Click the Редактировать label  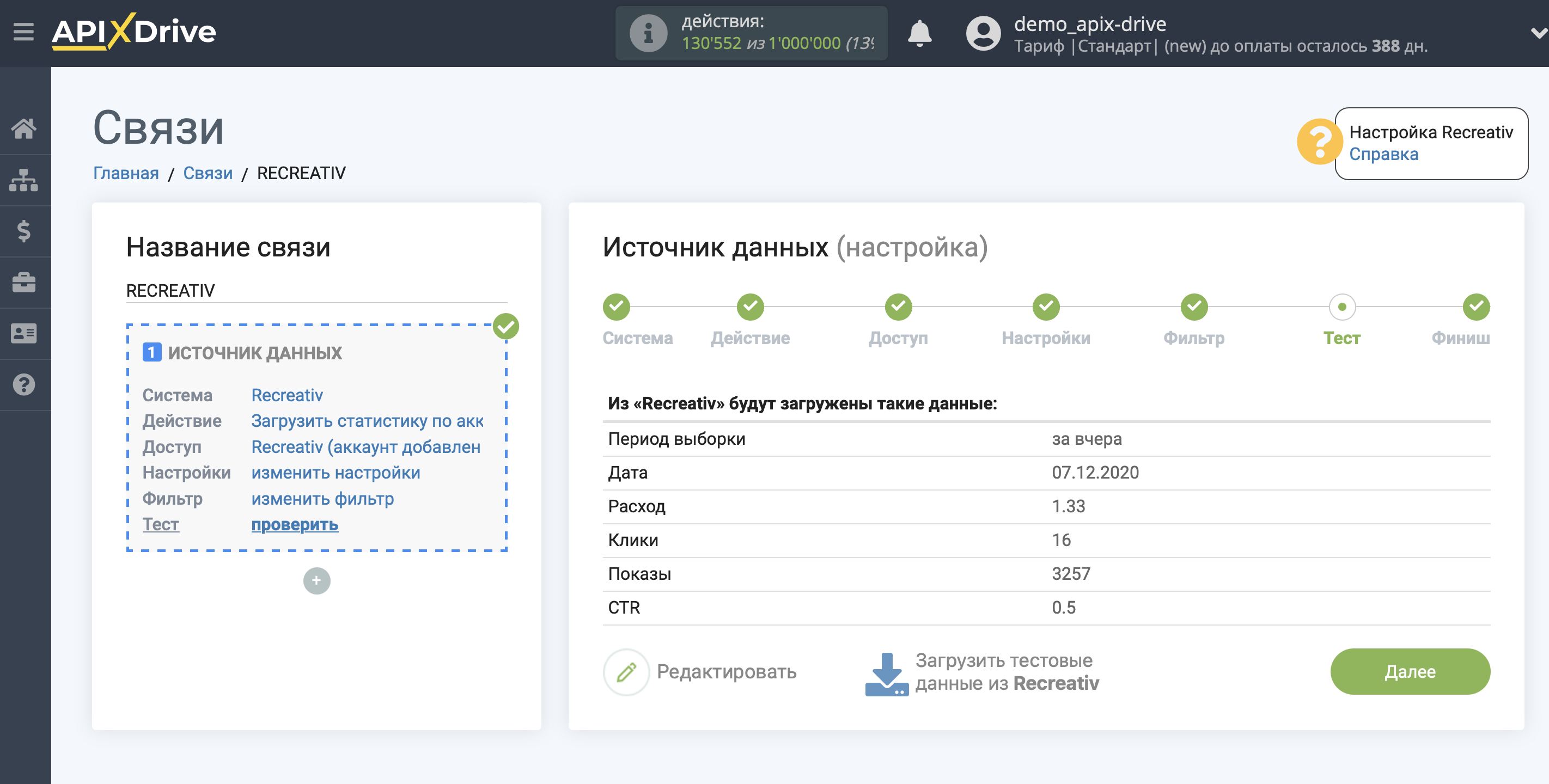[x=727, y=671]
